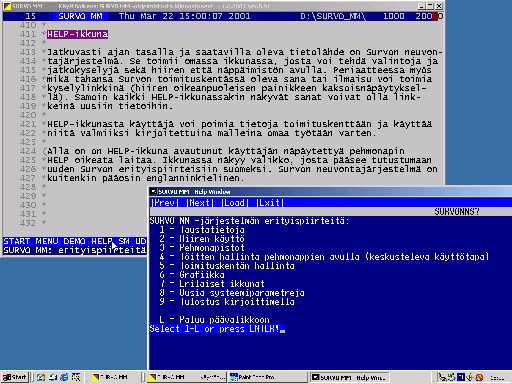Click the Next button in Help window

[x=200, y=203]
